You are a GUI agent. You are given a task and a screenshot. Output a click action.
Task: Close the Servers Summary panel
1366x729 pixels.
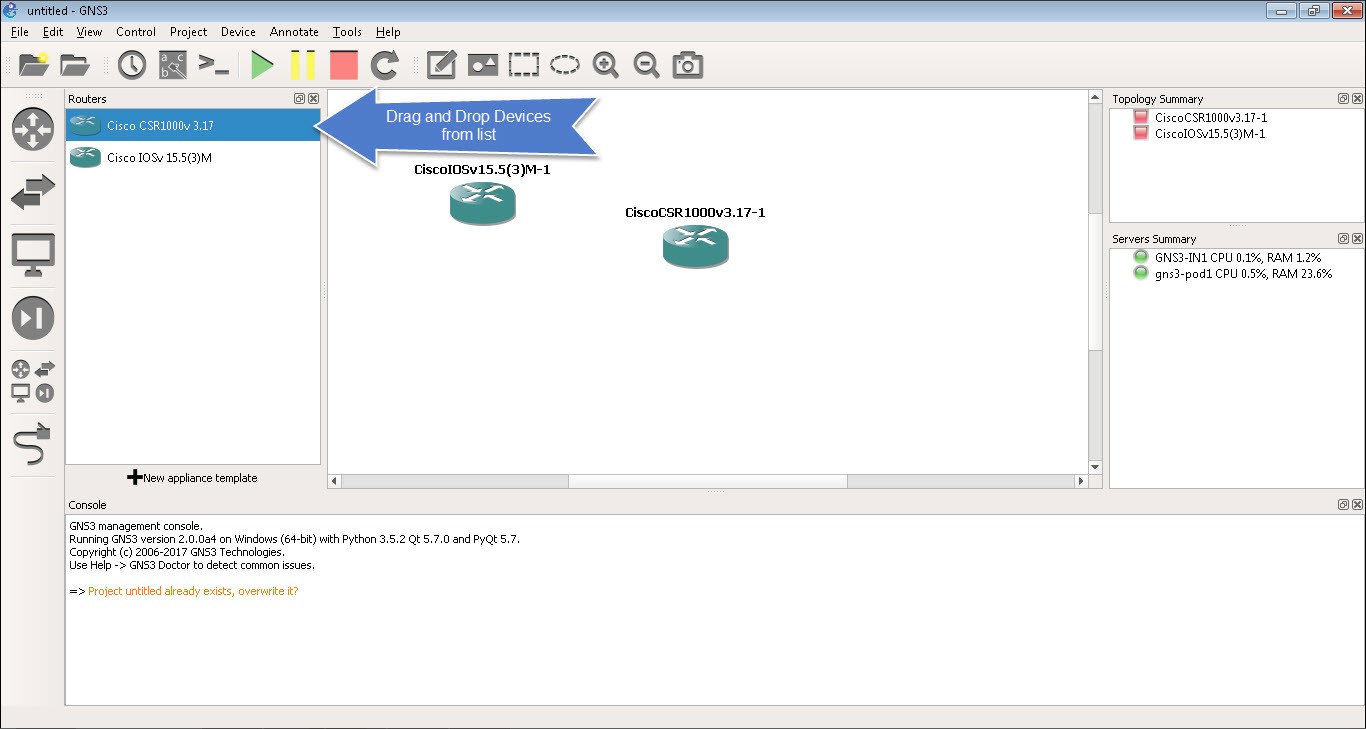1357,239
